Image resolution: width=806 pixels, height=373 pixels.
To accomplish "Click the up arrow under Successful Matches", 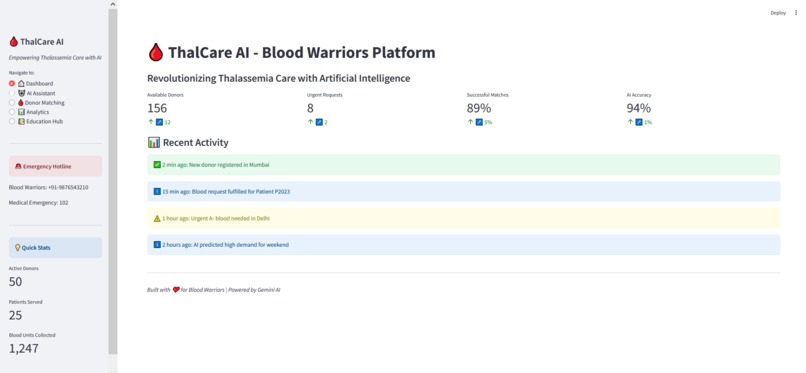I will point(470,122).
